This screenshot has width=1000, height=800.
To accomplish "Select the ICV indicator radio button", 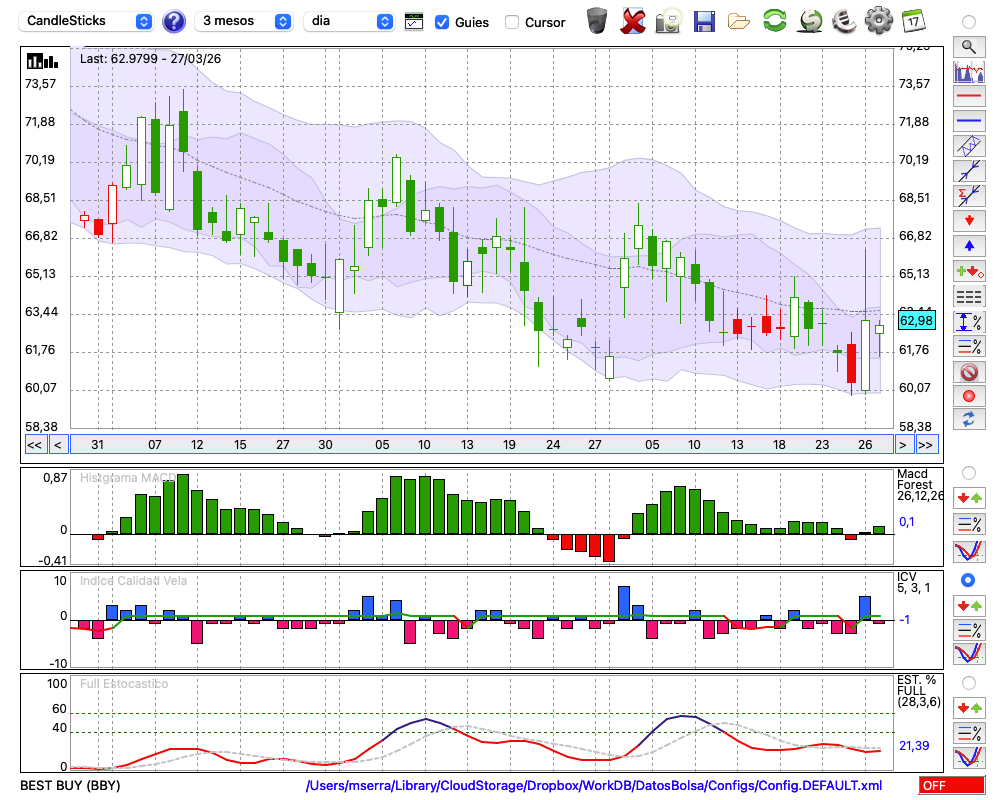I will 968,580.
